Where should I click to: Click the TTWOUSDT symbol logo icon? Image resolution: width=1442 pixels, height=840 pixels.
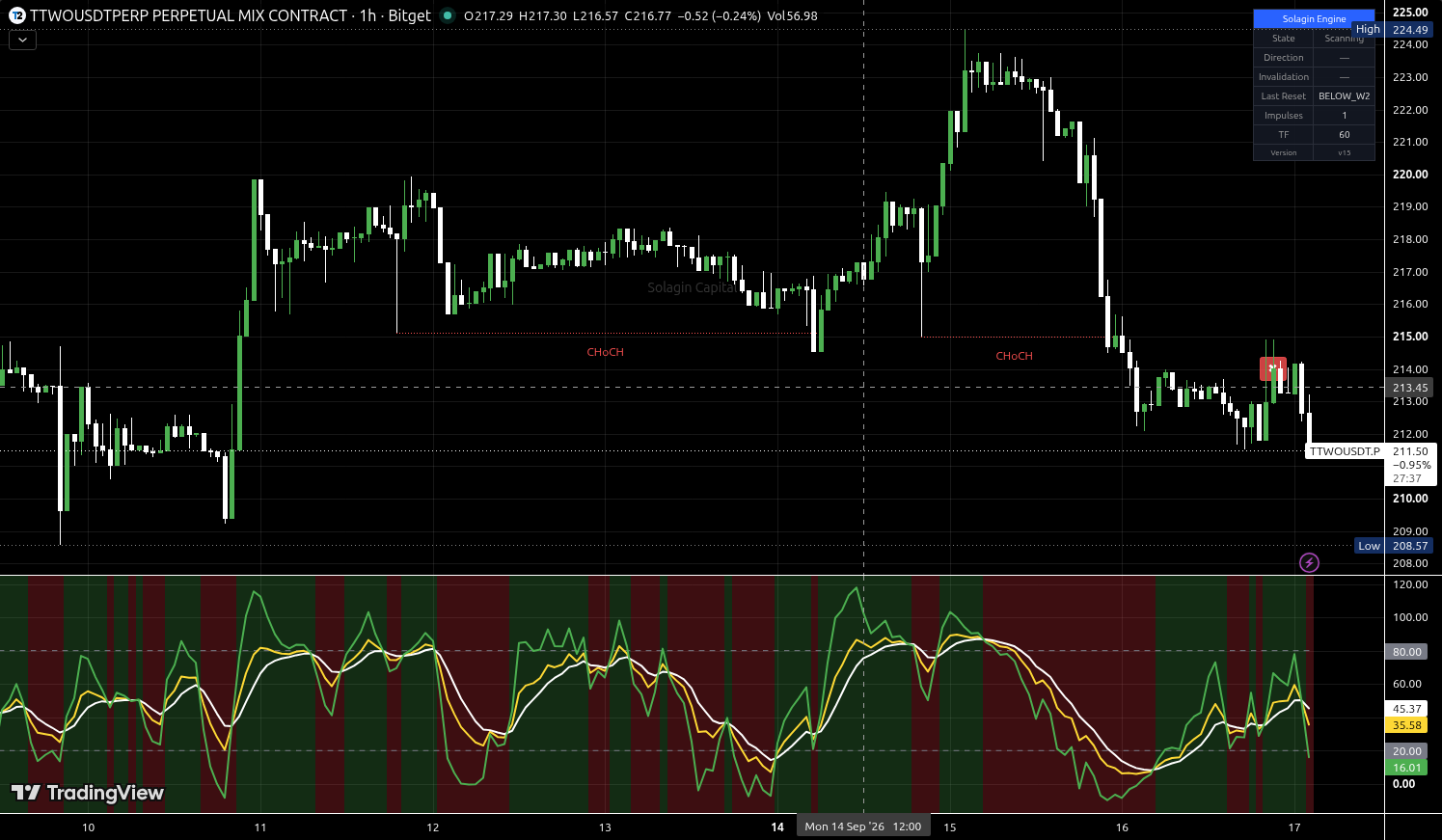click(x=17, y=15)
